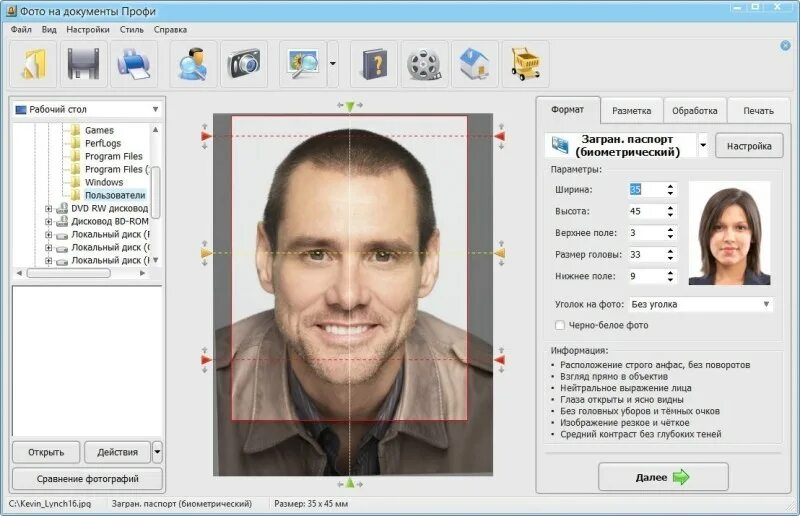Click the left yellow eye-line marker
800x516 pixels.
pyautogui.click(x=206, y=253)
